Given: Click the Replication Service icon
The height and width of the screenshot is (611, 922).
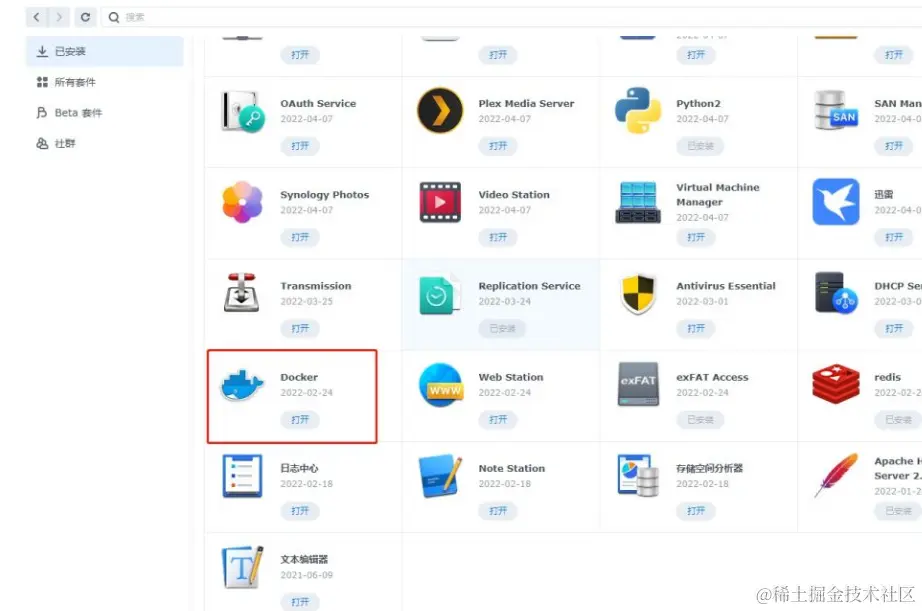Looking at the screenshot, I should click(x=439, y=293).
